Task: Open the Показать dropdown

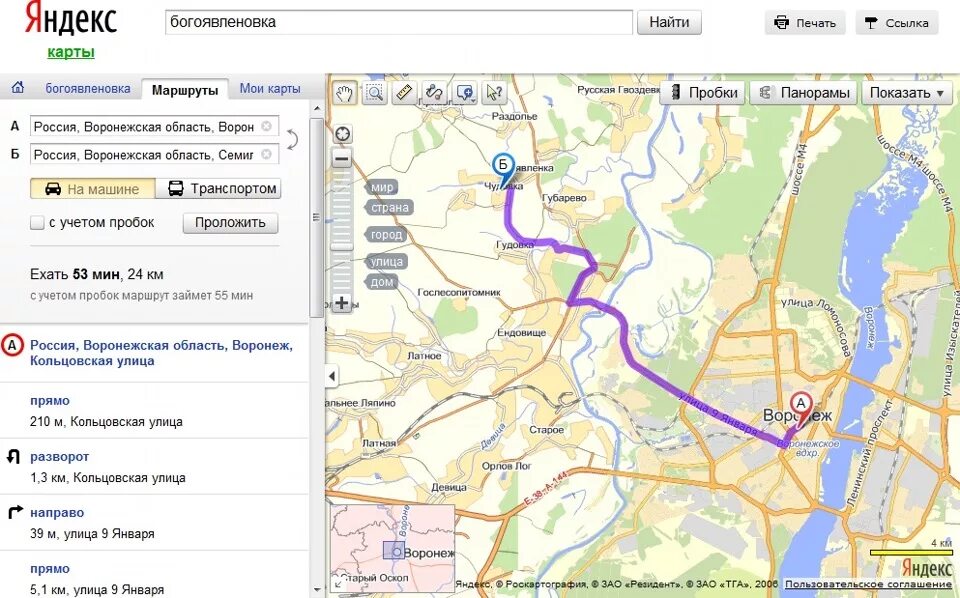Action: (907, 93)
